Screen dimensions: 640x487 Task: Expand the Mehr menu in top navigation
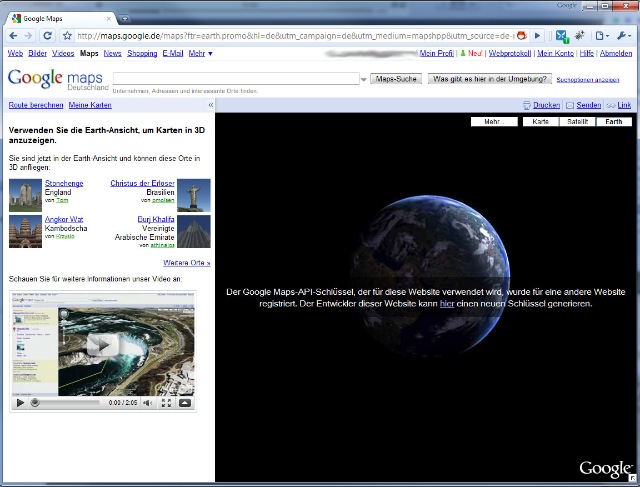click(x=201, y=53)
